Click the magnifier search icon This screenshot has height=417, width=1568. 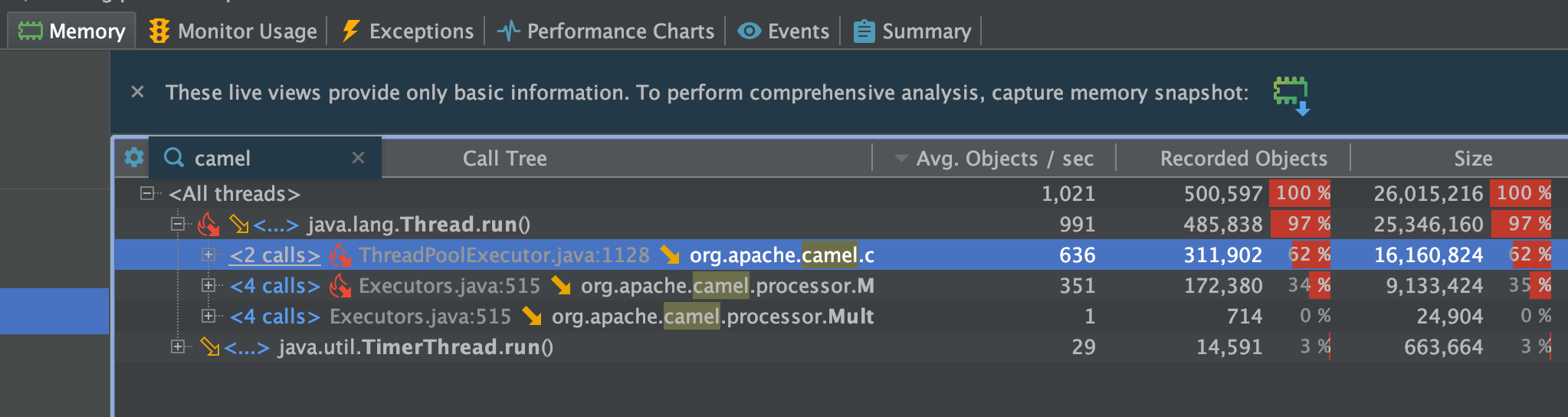click(x=175, y=158)
